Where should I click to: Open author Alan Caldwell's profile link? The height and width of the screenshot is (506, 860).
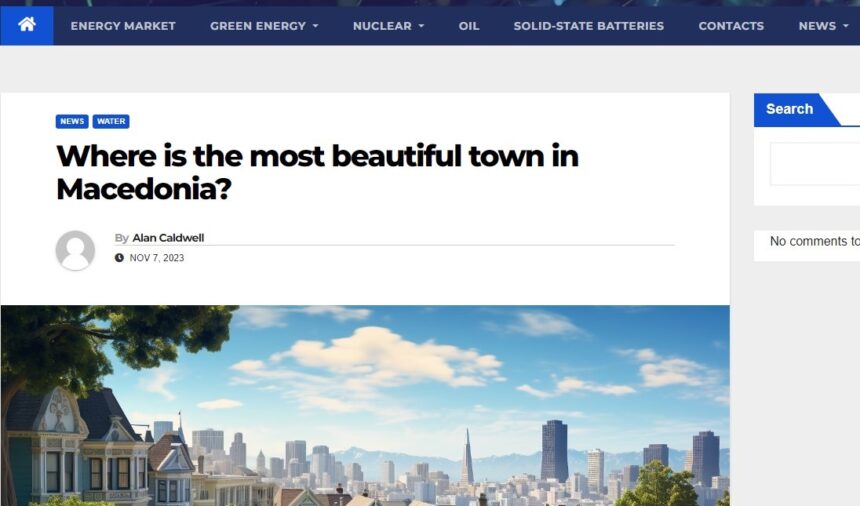click(168, 238)
